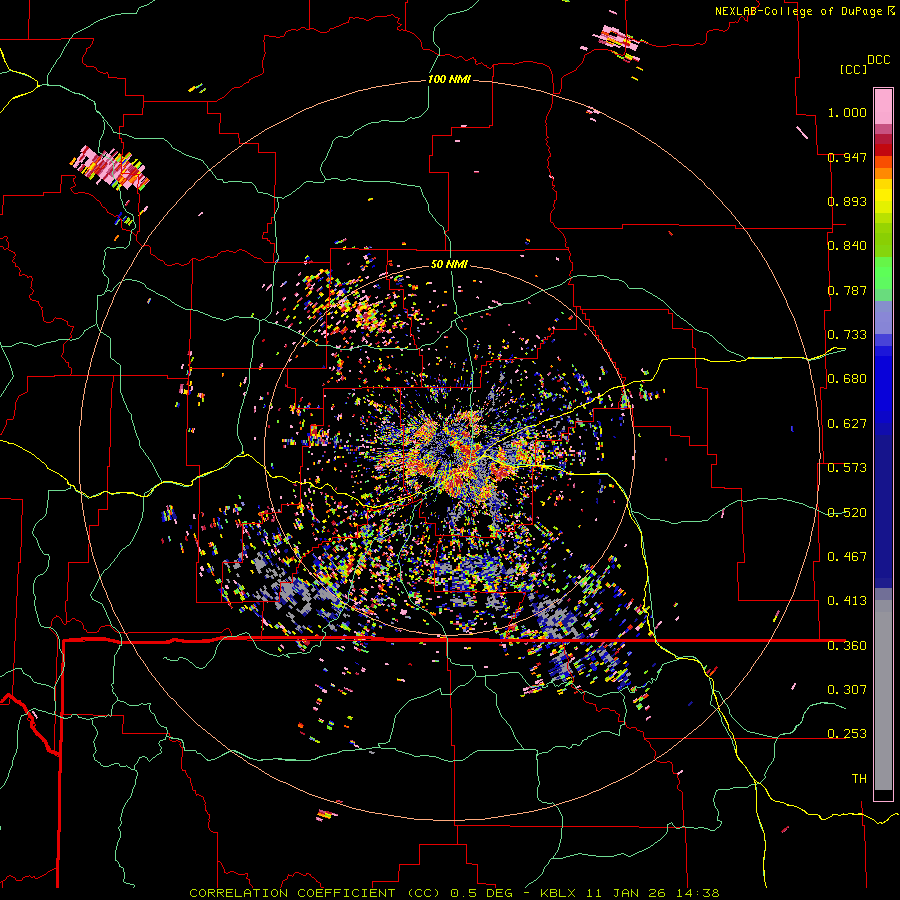Click the 0.360 color scale value
900x900 pixels.
coord(847,646)
